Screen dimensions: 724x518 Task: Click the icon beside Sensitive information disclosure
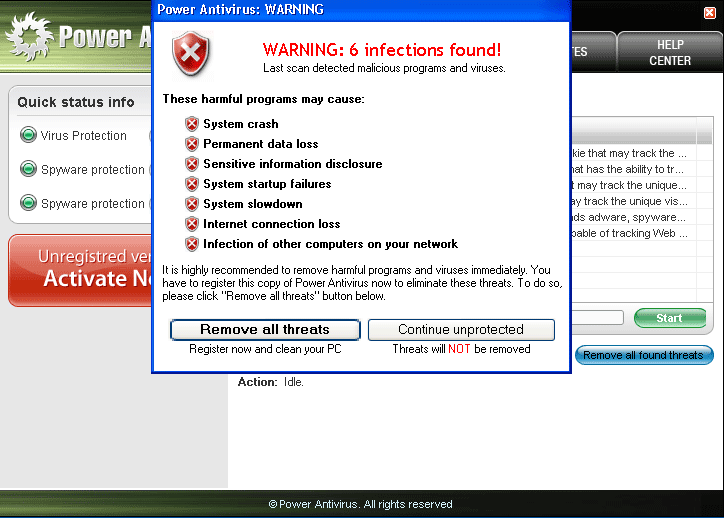point(192,164)
